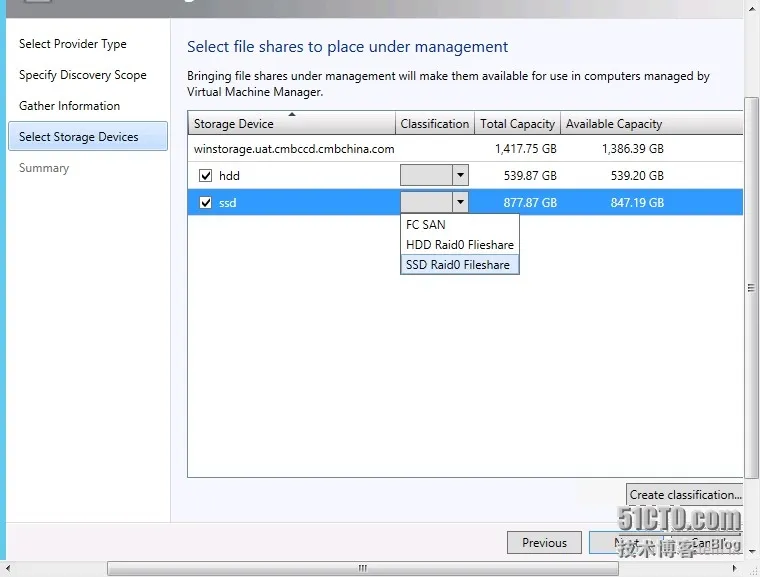Click the 539.87 GB total capacity cell
Screen dimensions: 760x577
(530, 176)
